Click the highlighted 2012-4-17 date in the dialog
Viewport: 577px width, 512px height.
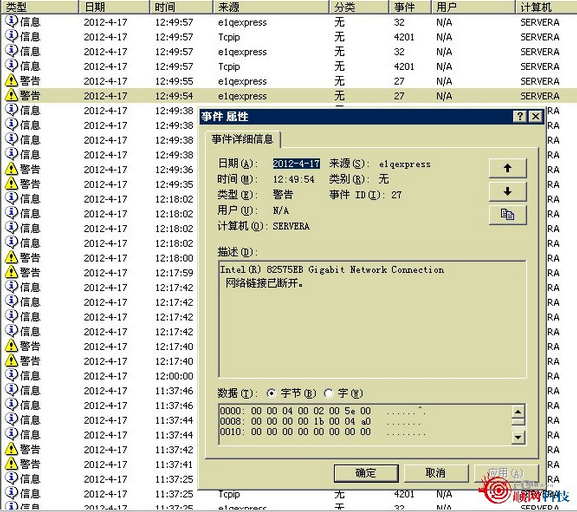pos(296,164)
